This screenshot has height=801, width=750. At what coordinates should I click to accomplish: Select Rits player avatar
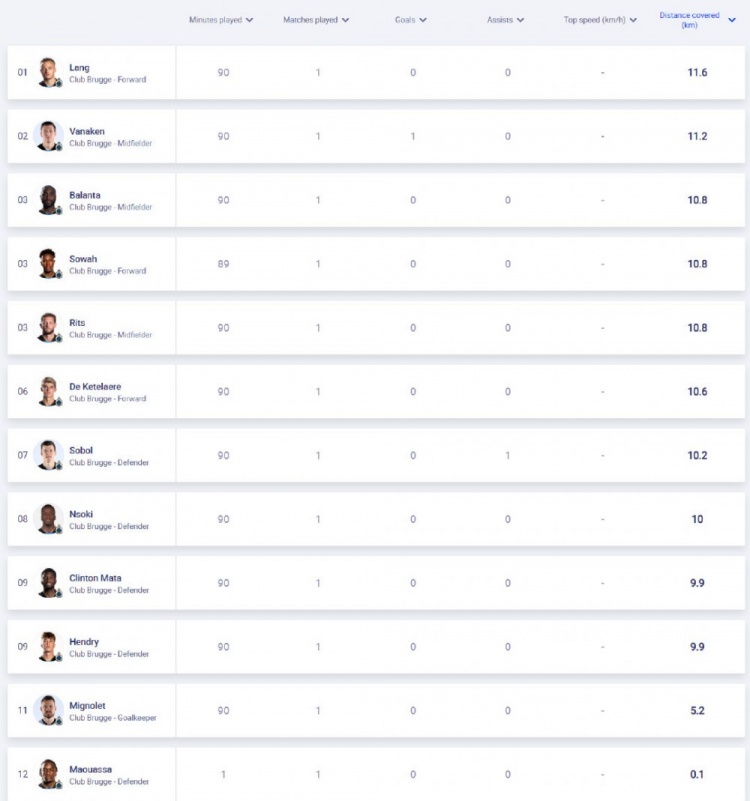click(x=49, y=327)
